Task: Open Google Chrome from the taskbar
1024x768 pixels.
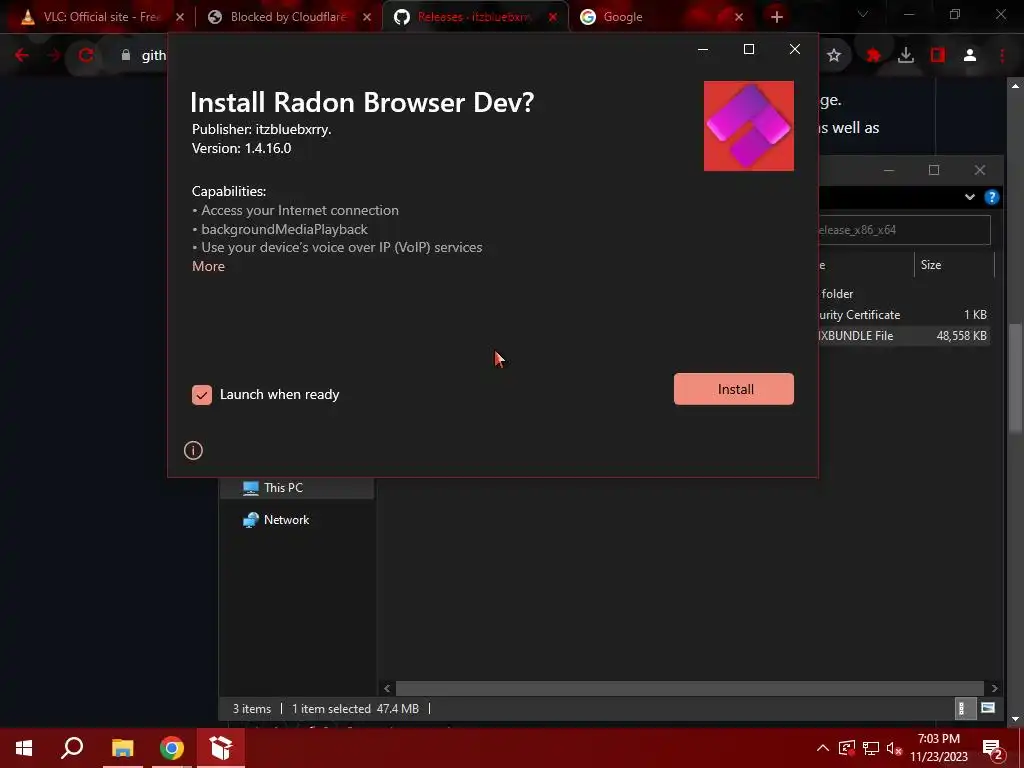Action: pos(172,748)
